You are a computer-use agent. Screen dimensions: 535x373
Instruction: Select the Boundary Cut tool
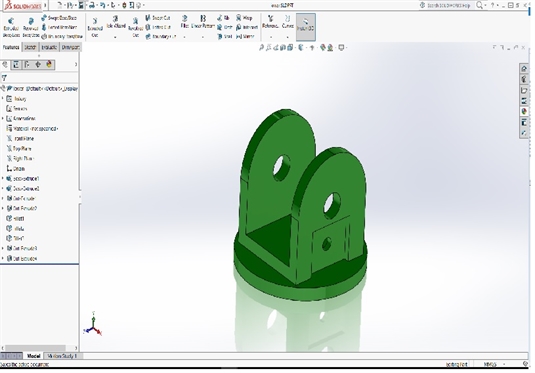pos(160,36)
